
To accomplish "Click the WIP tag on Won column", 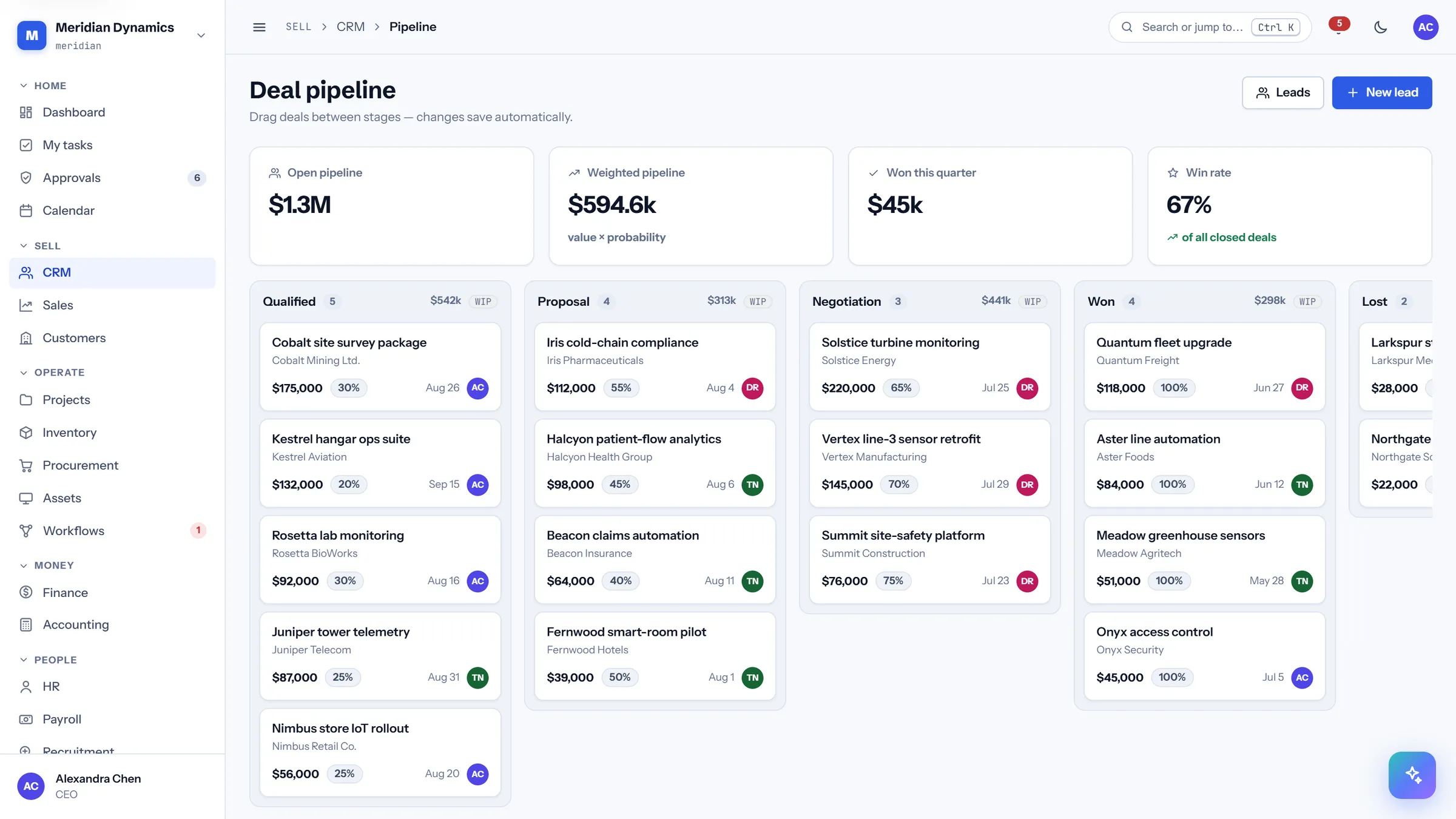I will coord(1307,302).
